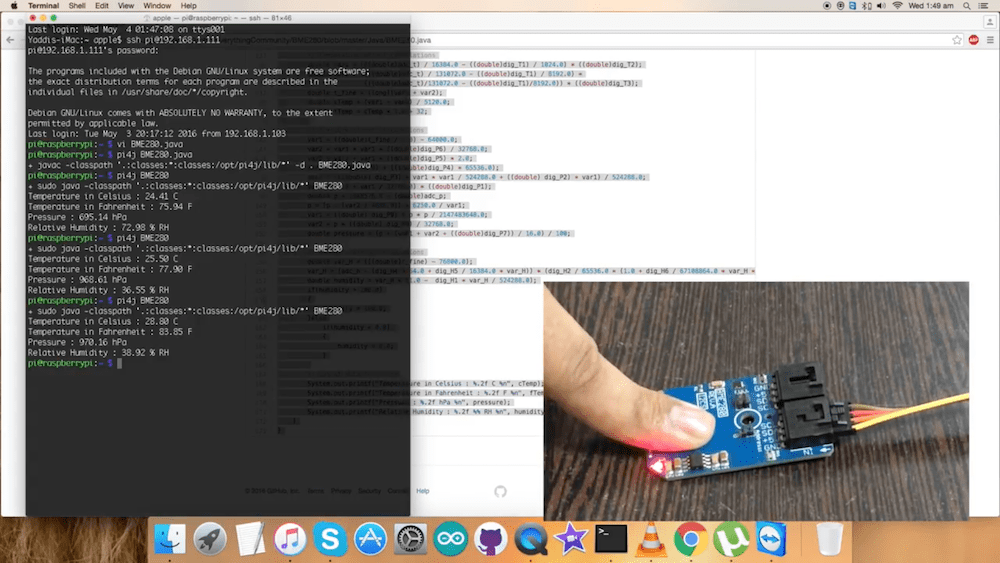Open the Shell menu
Screen dimensions: 1000x563
pyautogui.click(x=77, y=6)
